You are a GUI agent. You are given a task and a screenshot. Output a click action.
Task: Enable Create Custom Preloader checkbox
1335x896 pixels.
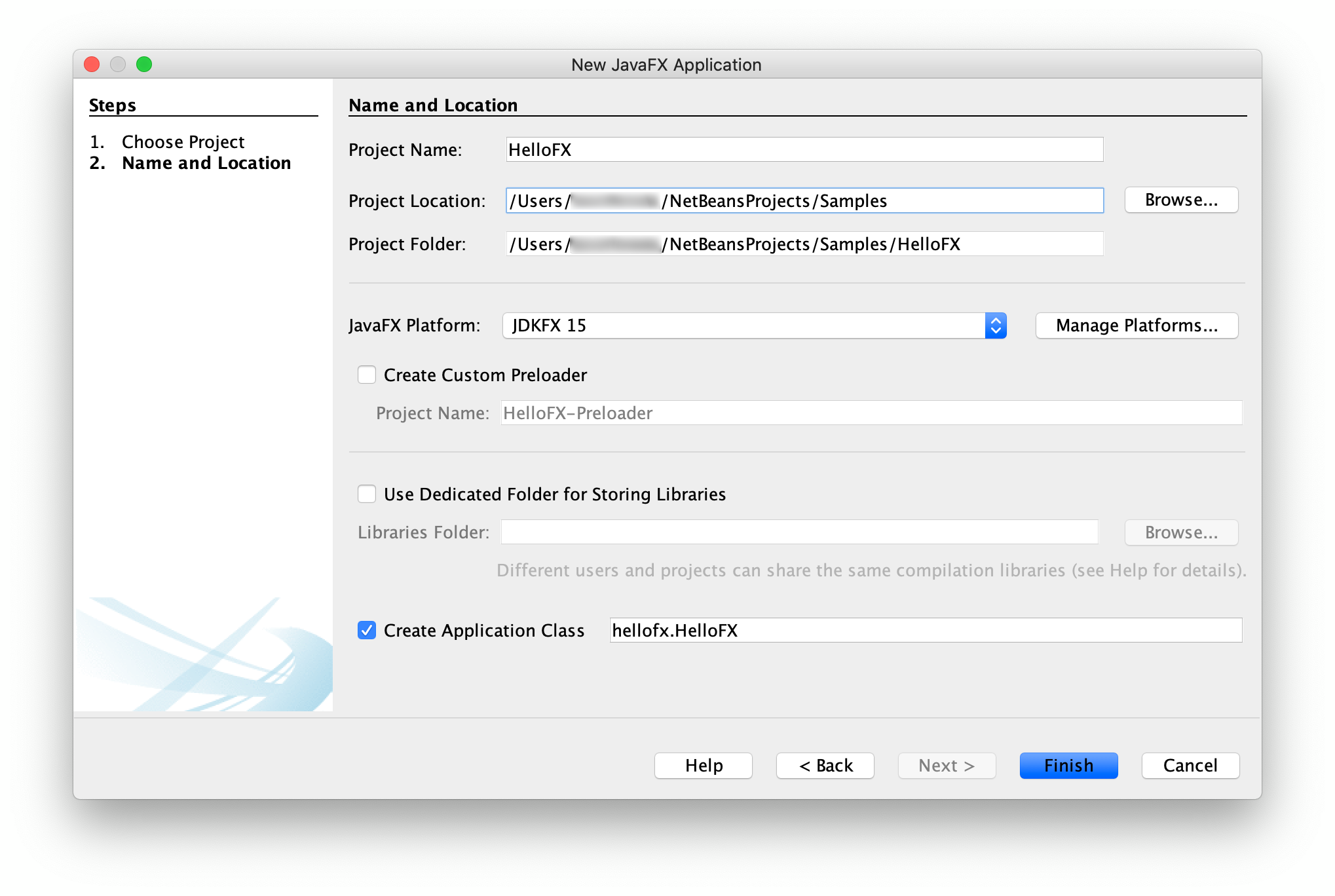tap(366, 375)
